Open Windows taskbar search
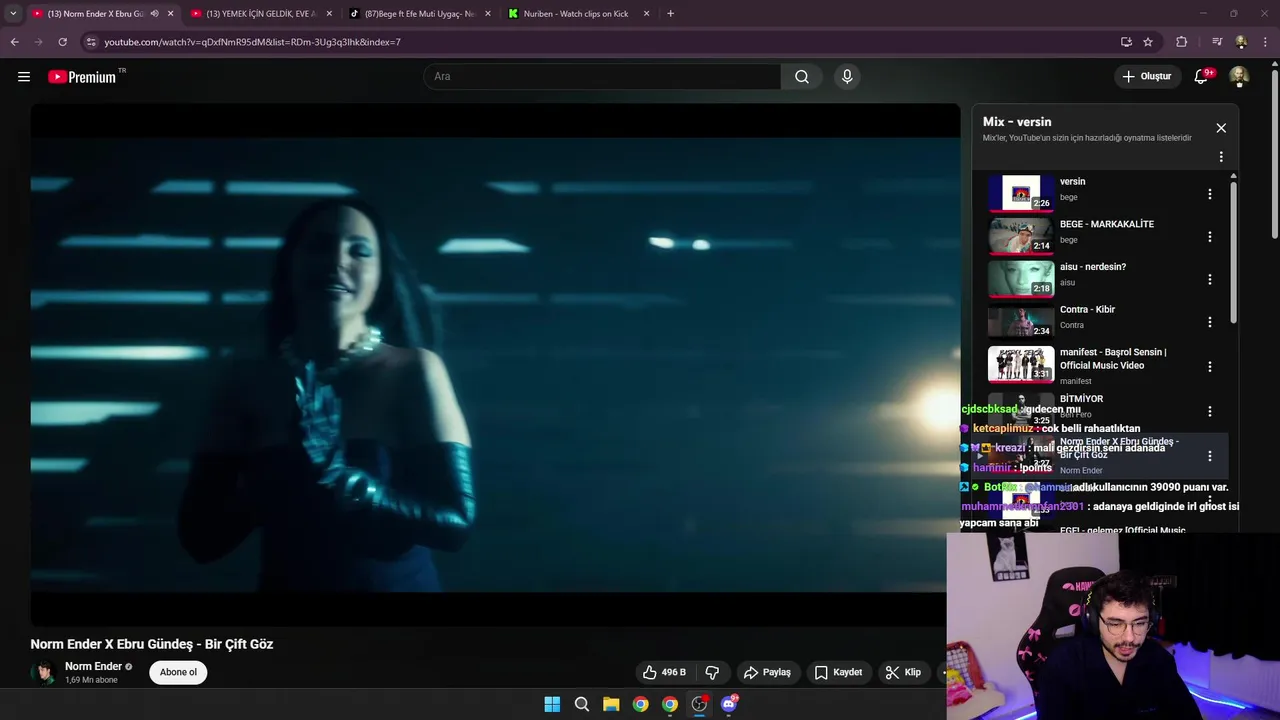 point(581,704)
